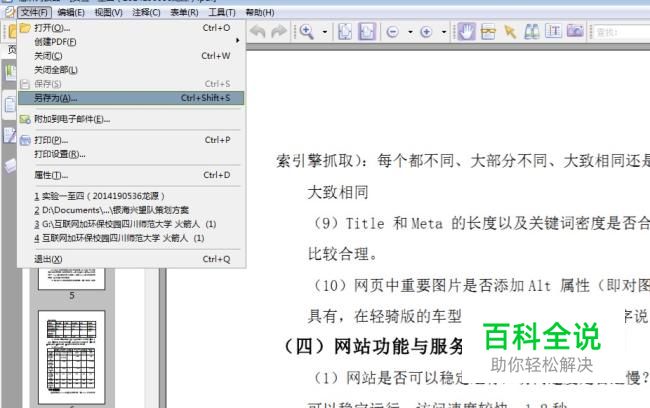
Task: Click the snapshot camera icon
Action: coord(575,31)
